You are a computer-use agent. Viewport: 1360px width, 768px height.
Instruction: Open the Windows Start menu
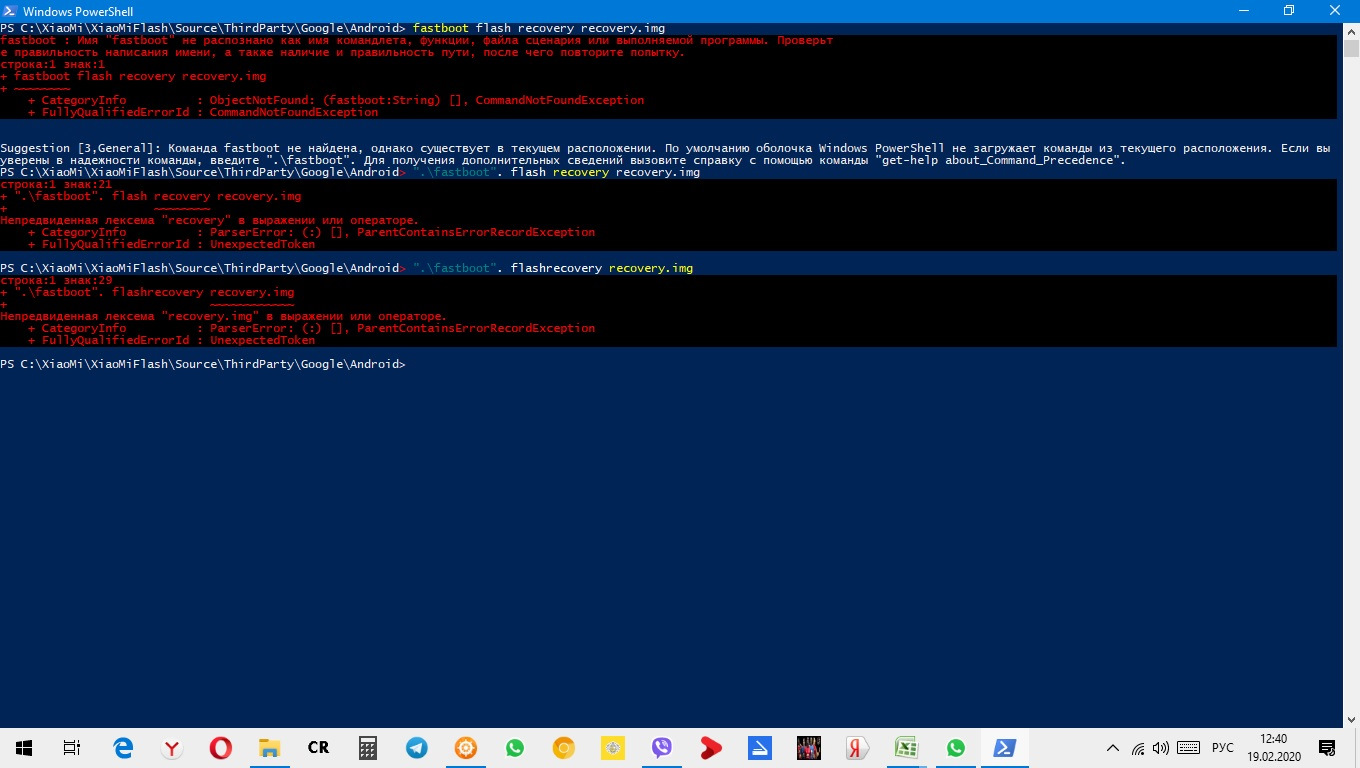click(24, 747)
